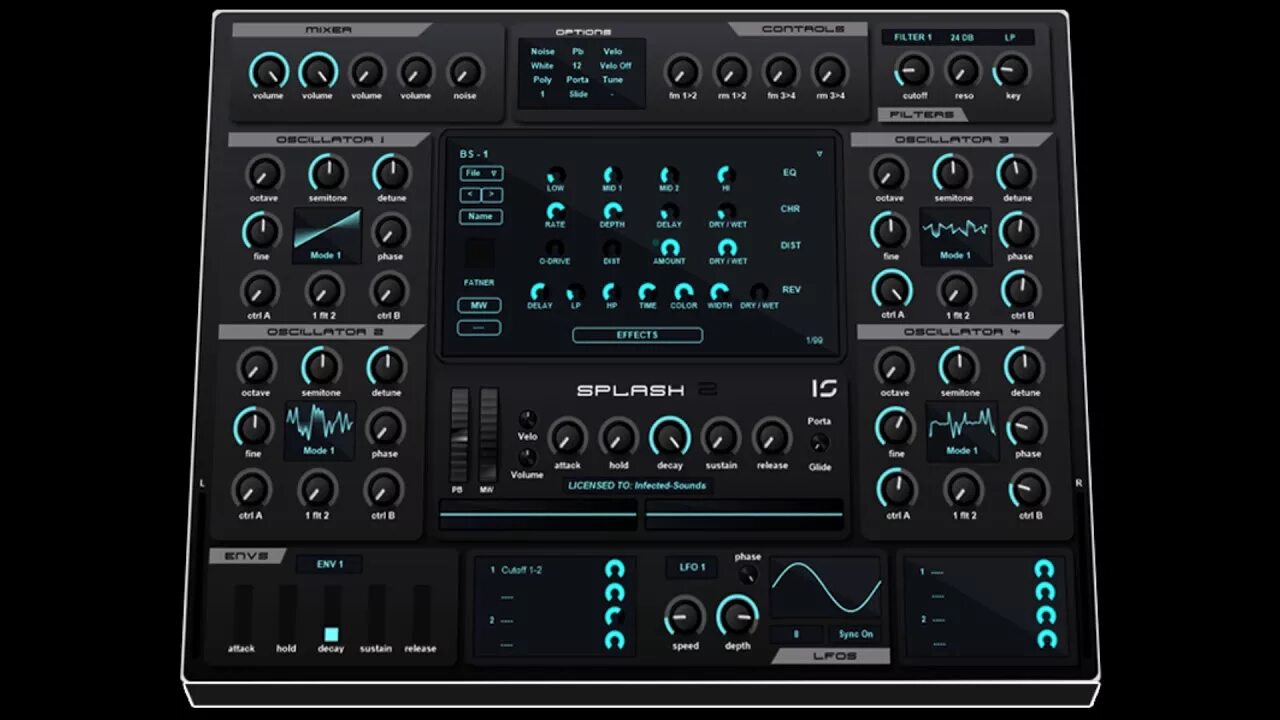This screenshot has width=1280, height=720.
Task: Toggle the Velo Off option
Action: (615, 66)
